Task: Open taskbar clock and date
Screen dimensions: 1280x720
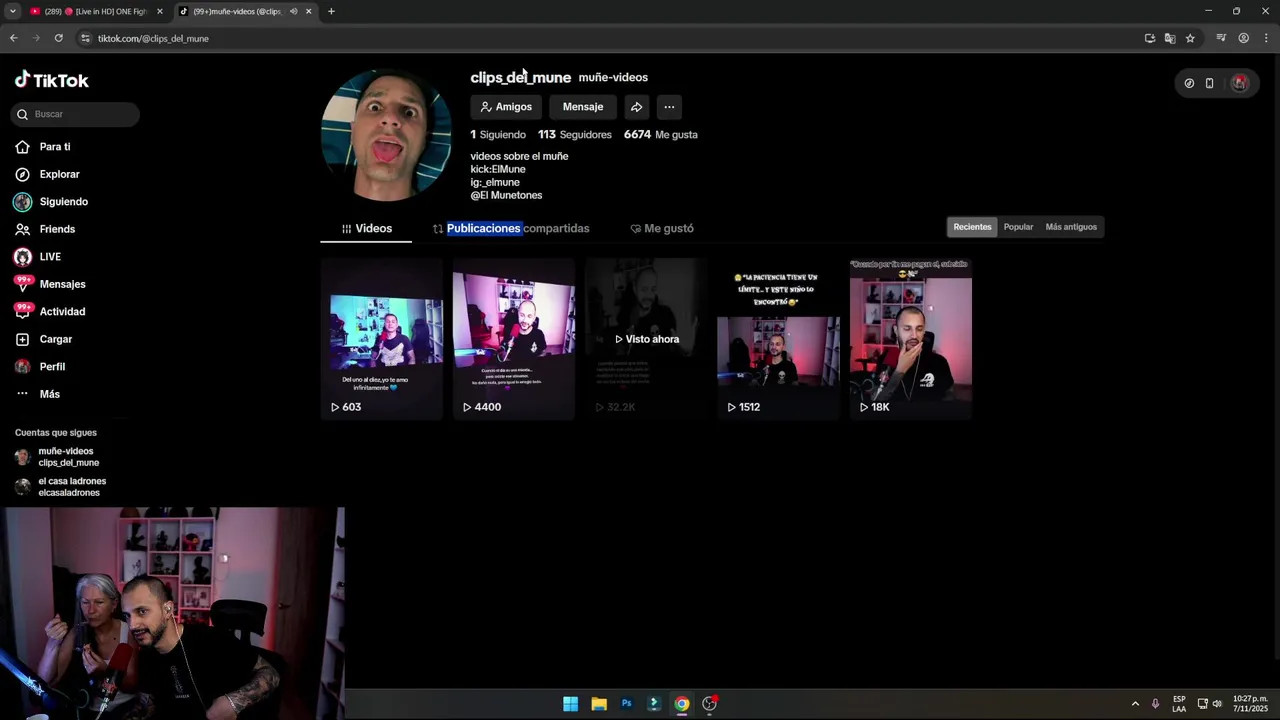Action: click(x=1250, y=704)
